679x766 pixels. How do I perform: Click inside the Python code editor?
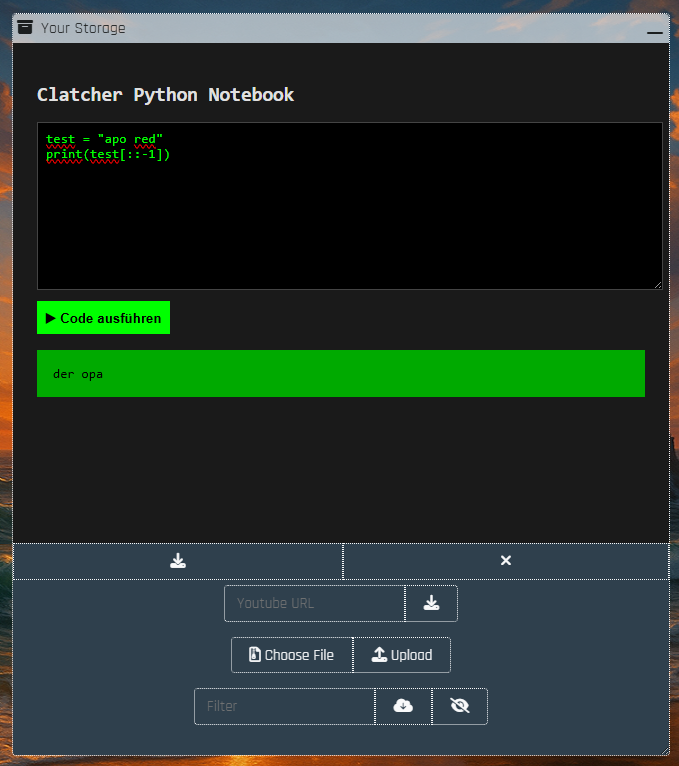[350, 206]
